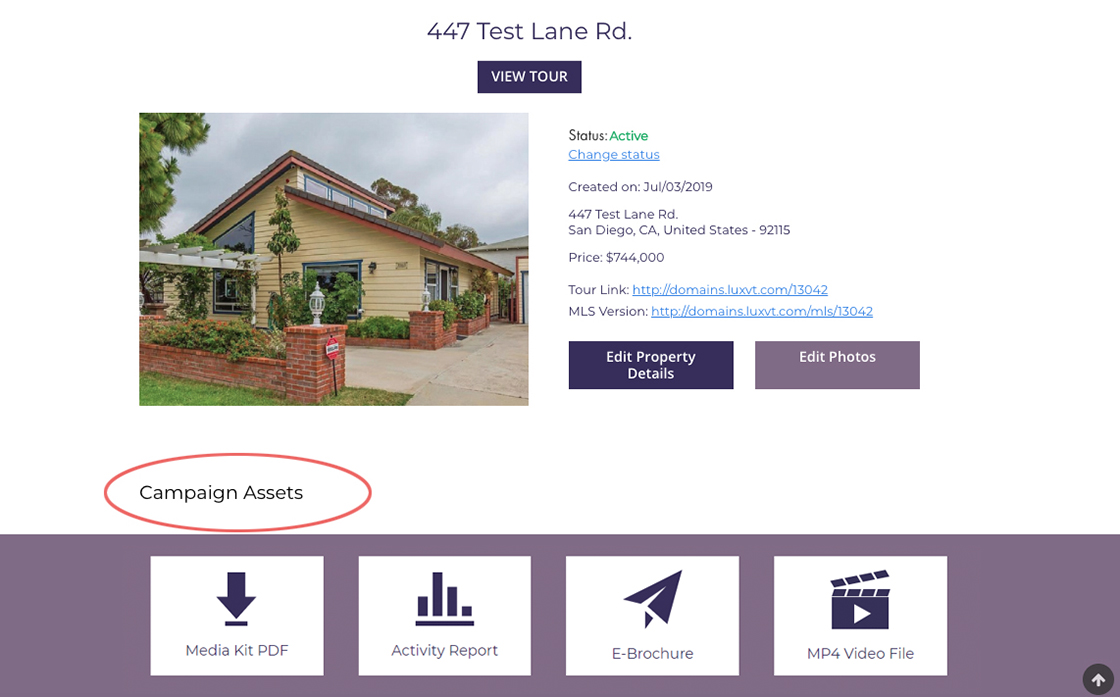
Task: Click the Price $744,000 text
Action: [616, 257]
